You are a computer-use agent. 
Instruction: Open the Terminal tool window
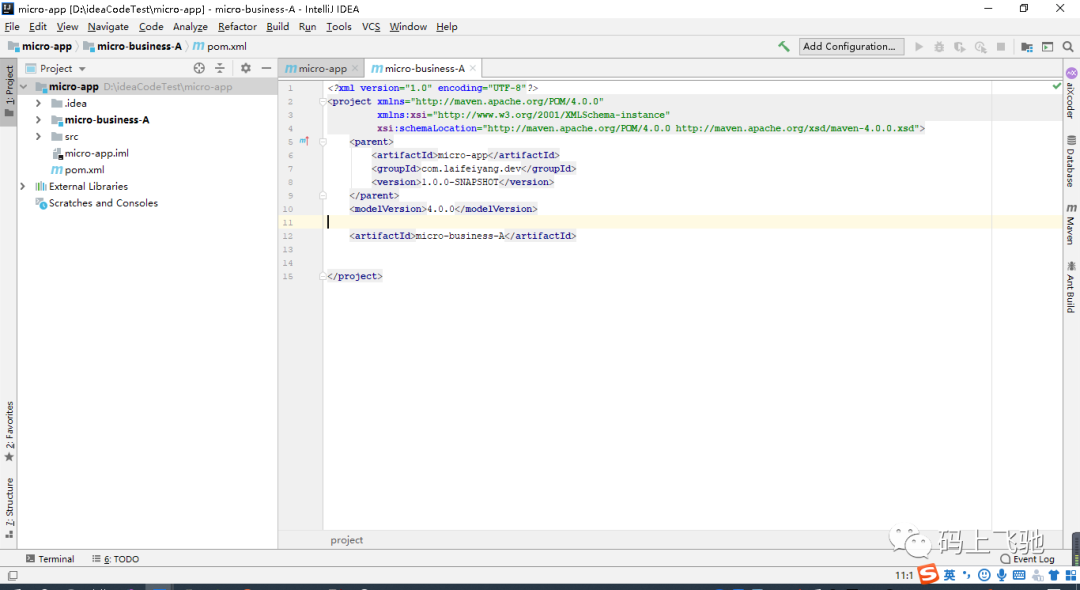click(x=50, y=559)
